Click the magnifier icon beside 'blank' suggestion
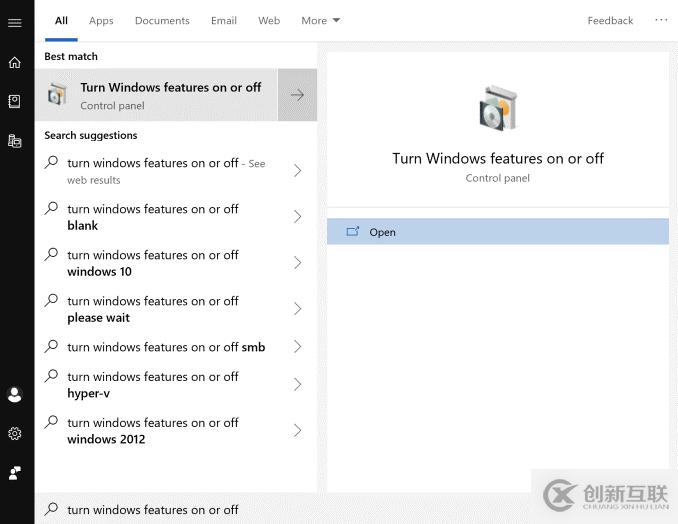The image size is (678, 524). pyautogui.click(x=51, y=208)
